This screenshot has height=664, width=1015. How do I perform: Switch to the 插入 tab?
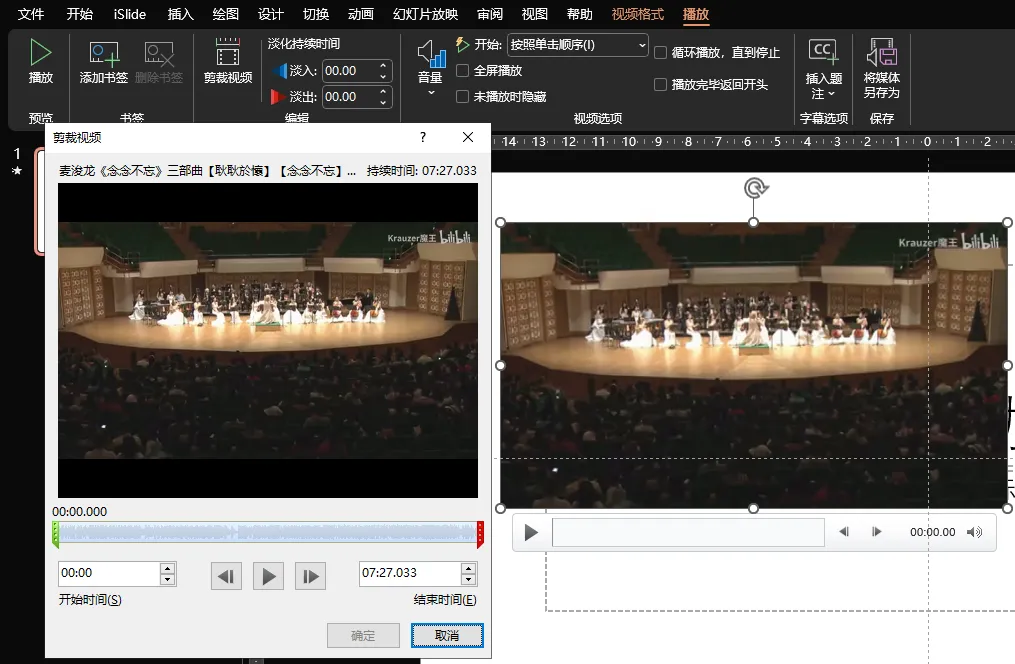180,14
